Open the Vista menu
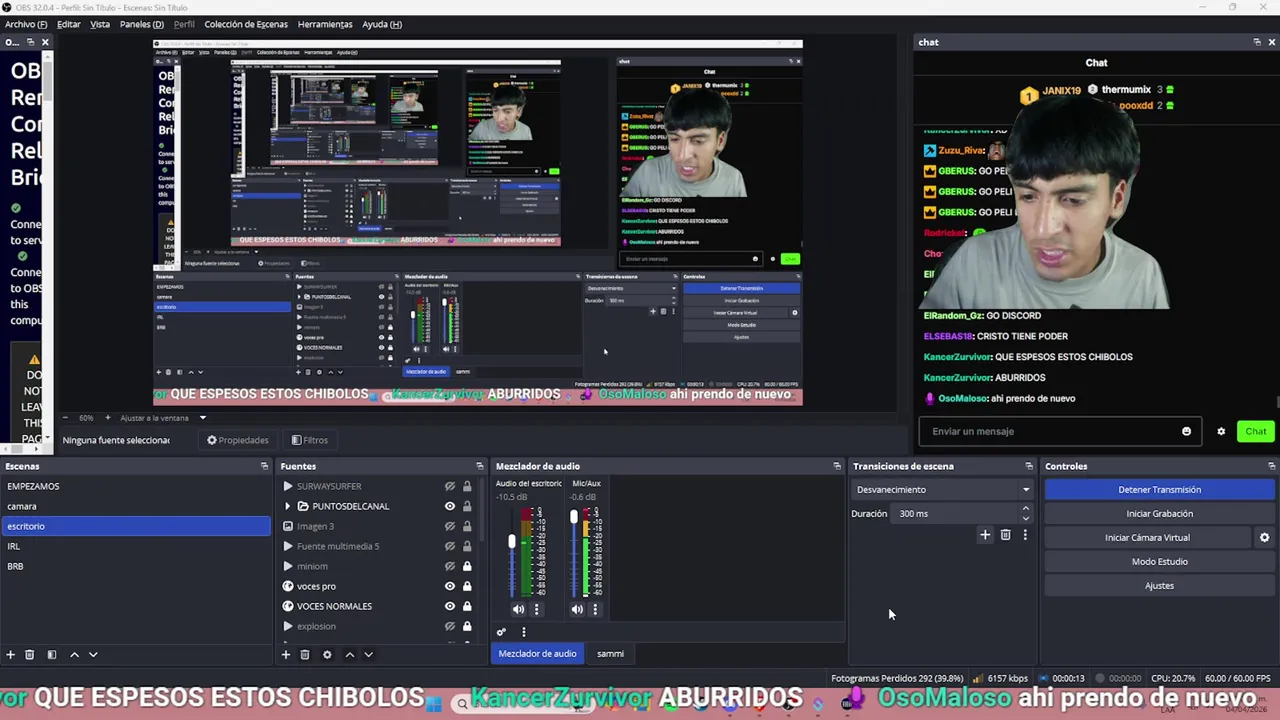The image size is (1280, 720). (x=100, y=24)
